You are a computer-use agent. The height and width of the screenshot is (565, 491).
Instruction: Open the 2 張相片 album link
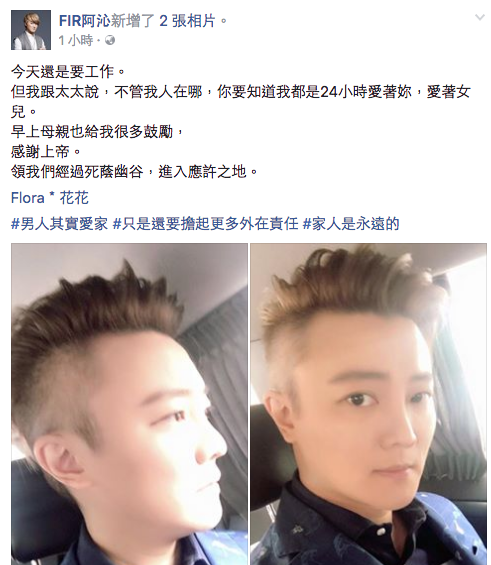[x=187, y=21]
